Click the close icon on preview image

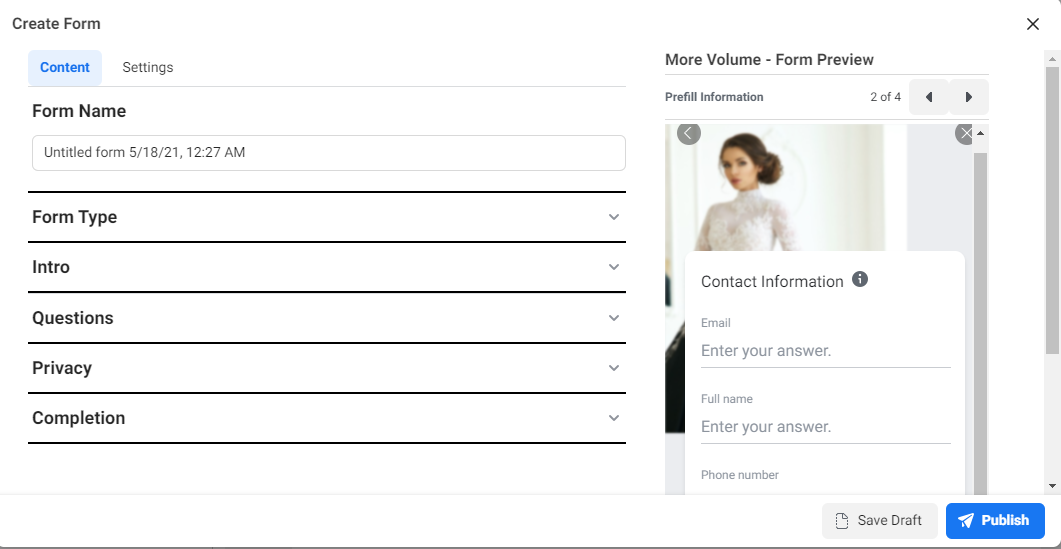tap(964, 133)
